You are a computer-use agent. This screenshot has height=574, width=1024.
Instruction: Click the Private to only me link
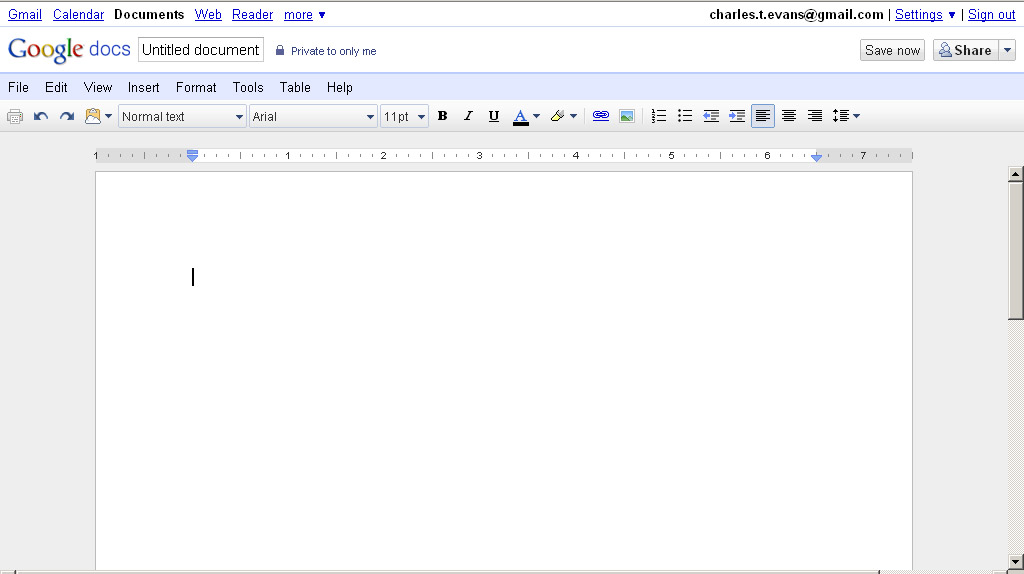tap(334, 51)
